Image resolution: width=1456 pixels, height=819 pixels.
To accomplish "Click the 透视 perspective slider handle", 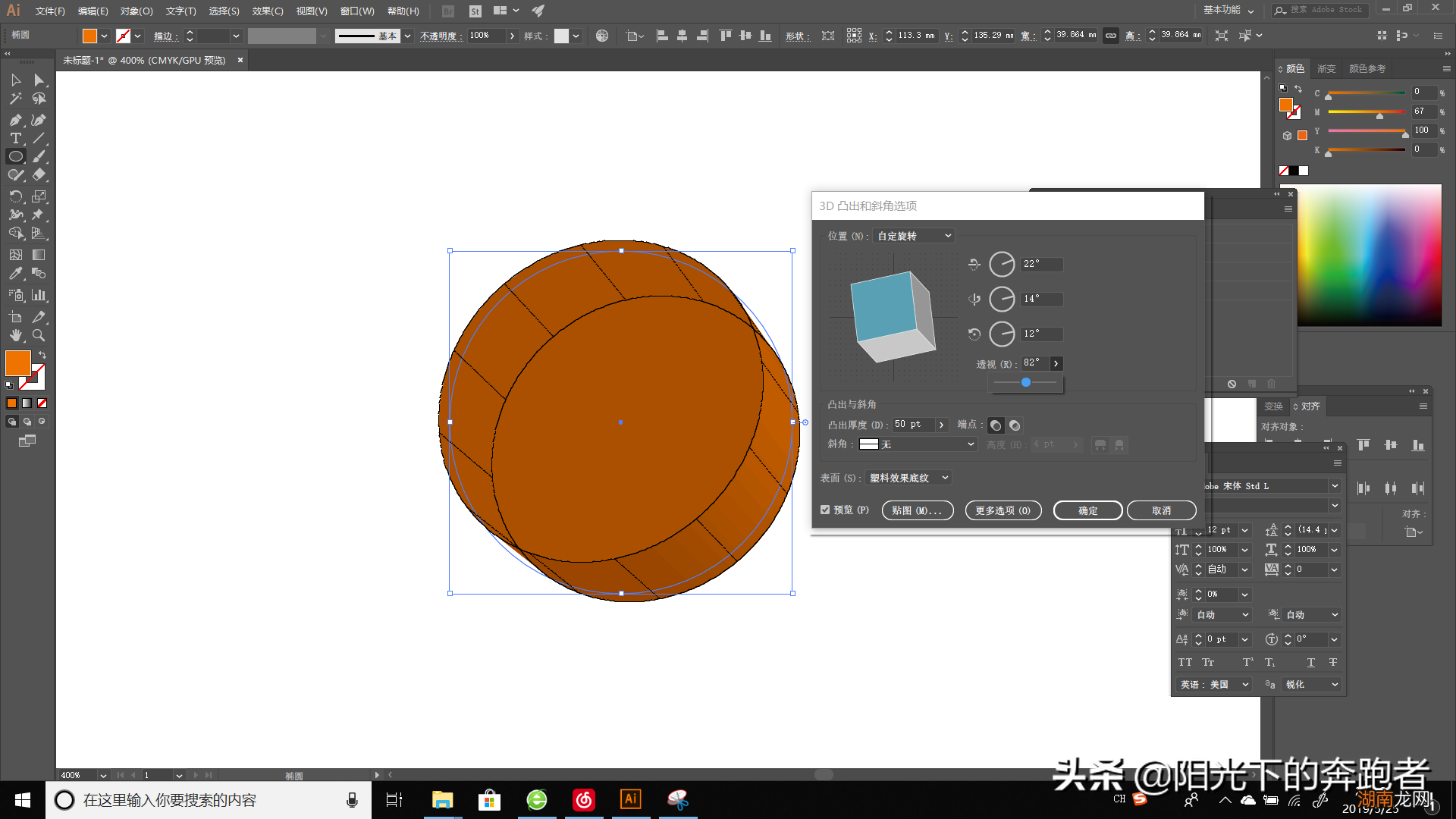I will pyautogui.click(x=1026, y=382).
